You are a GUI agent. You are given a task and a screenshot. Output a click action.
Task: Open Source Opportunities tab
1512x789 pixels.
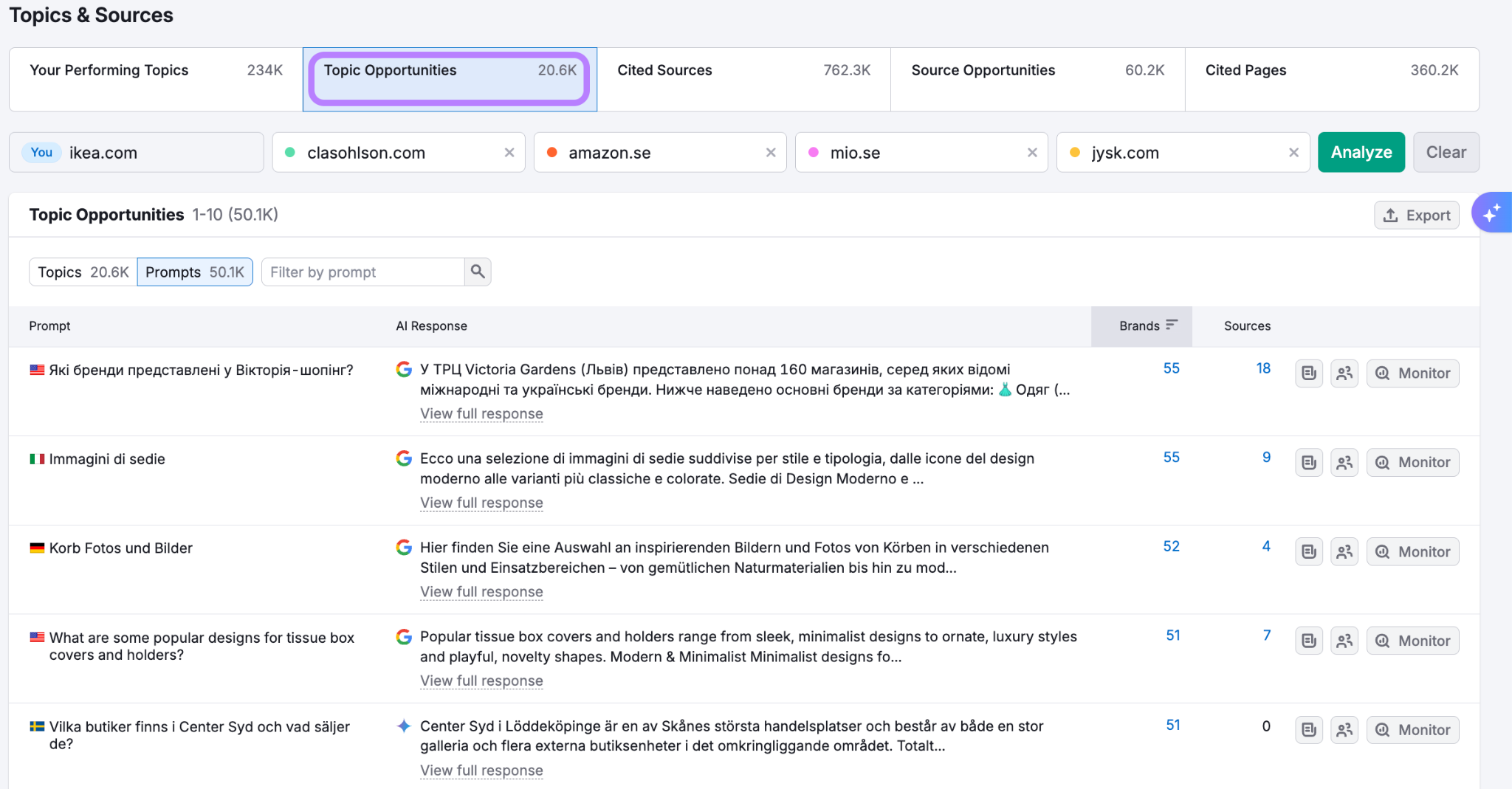pos(1037,80)
